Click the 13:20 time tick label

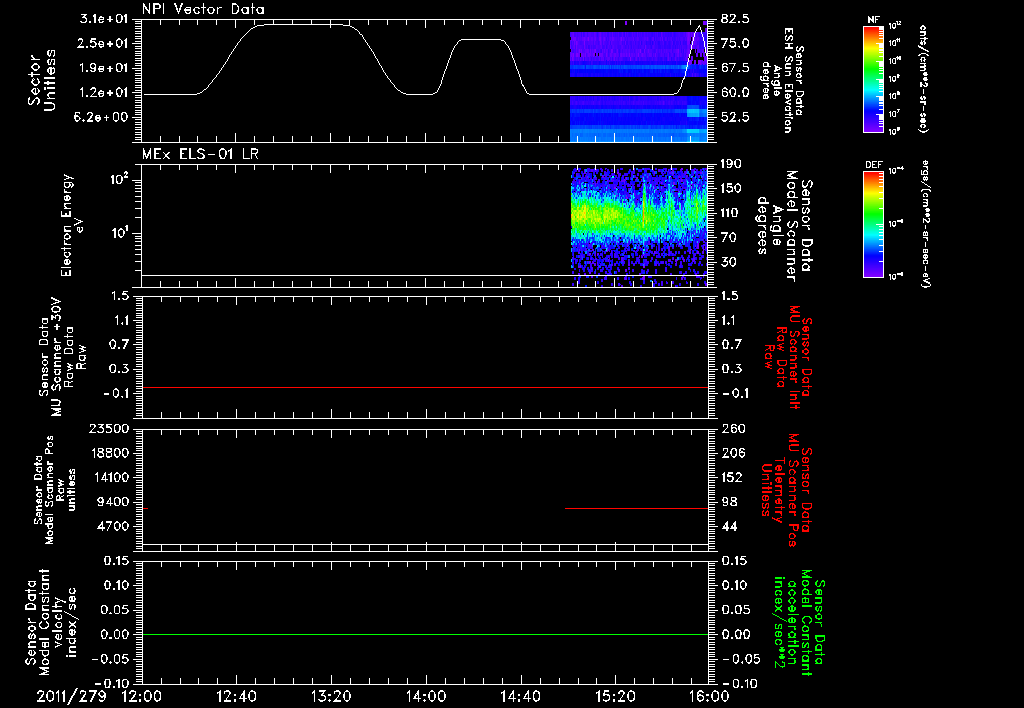pyautogui.click(x=331, y=696)
